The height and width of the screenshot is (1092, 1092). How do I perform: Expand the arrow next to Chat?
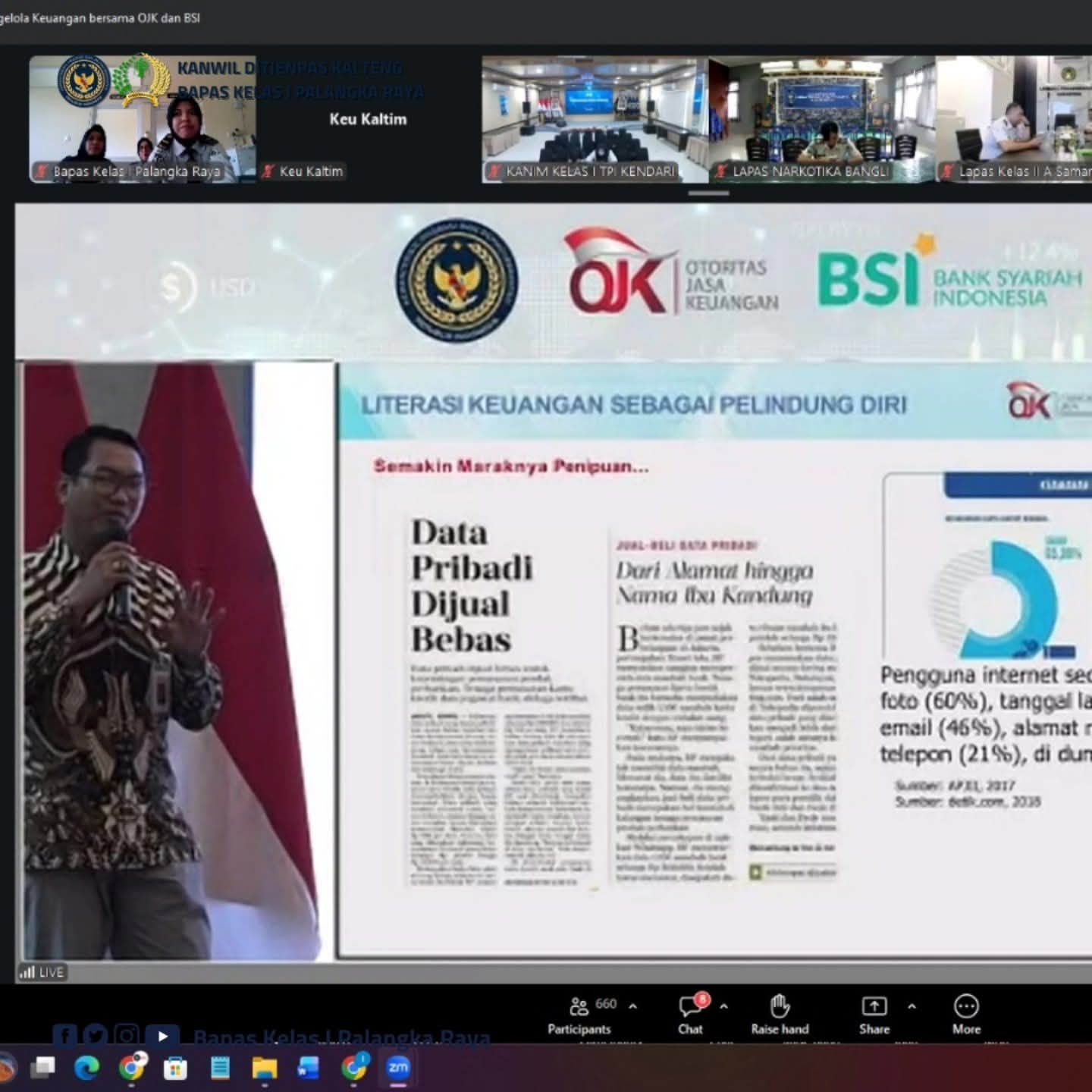[x=723, y=1006]
